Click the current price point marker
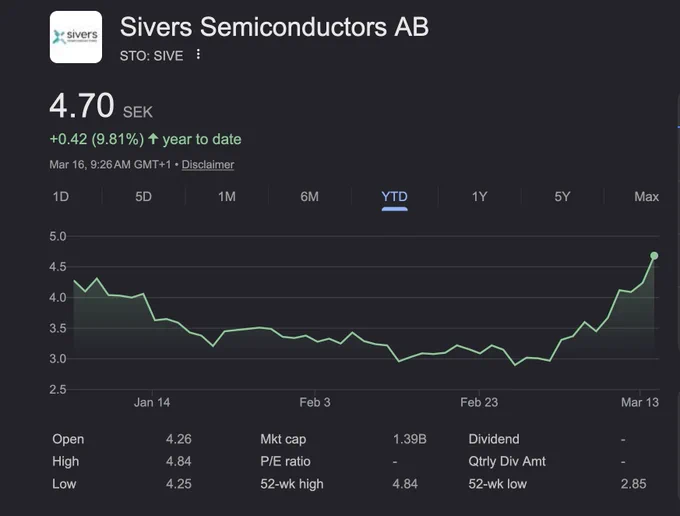Viewport: 680px width, 516px height. 654,256
